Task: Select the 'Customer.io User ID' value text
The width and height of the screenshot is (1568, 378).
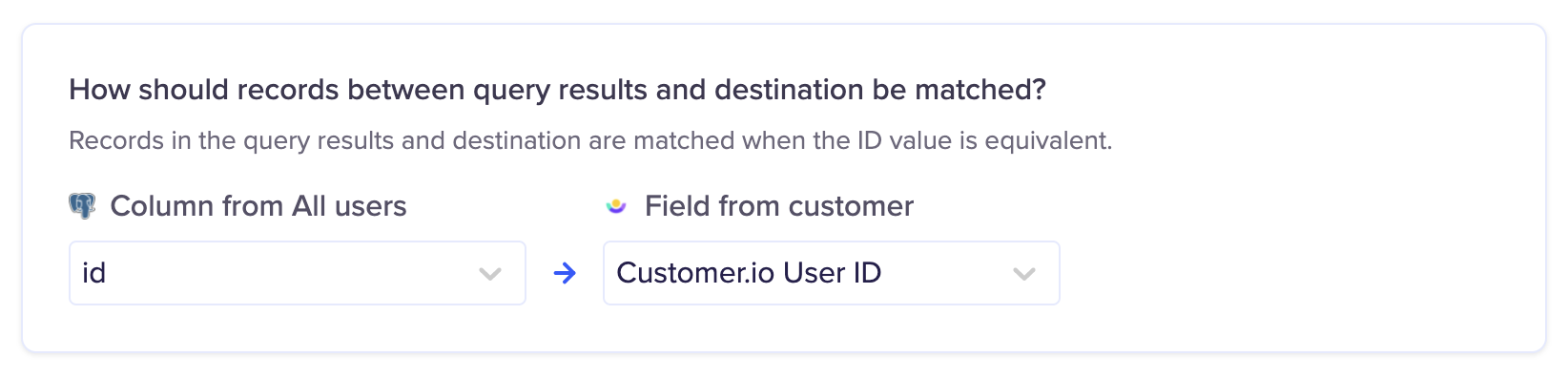Action: [749, 273]
